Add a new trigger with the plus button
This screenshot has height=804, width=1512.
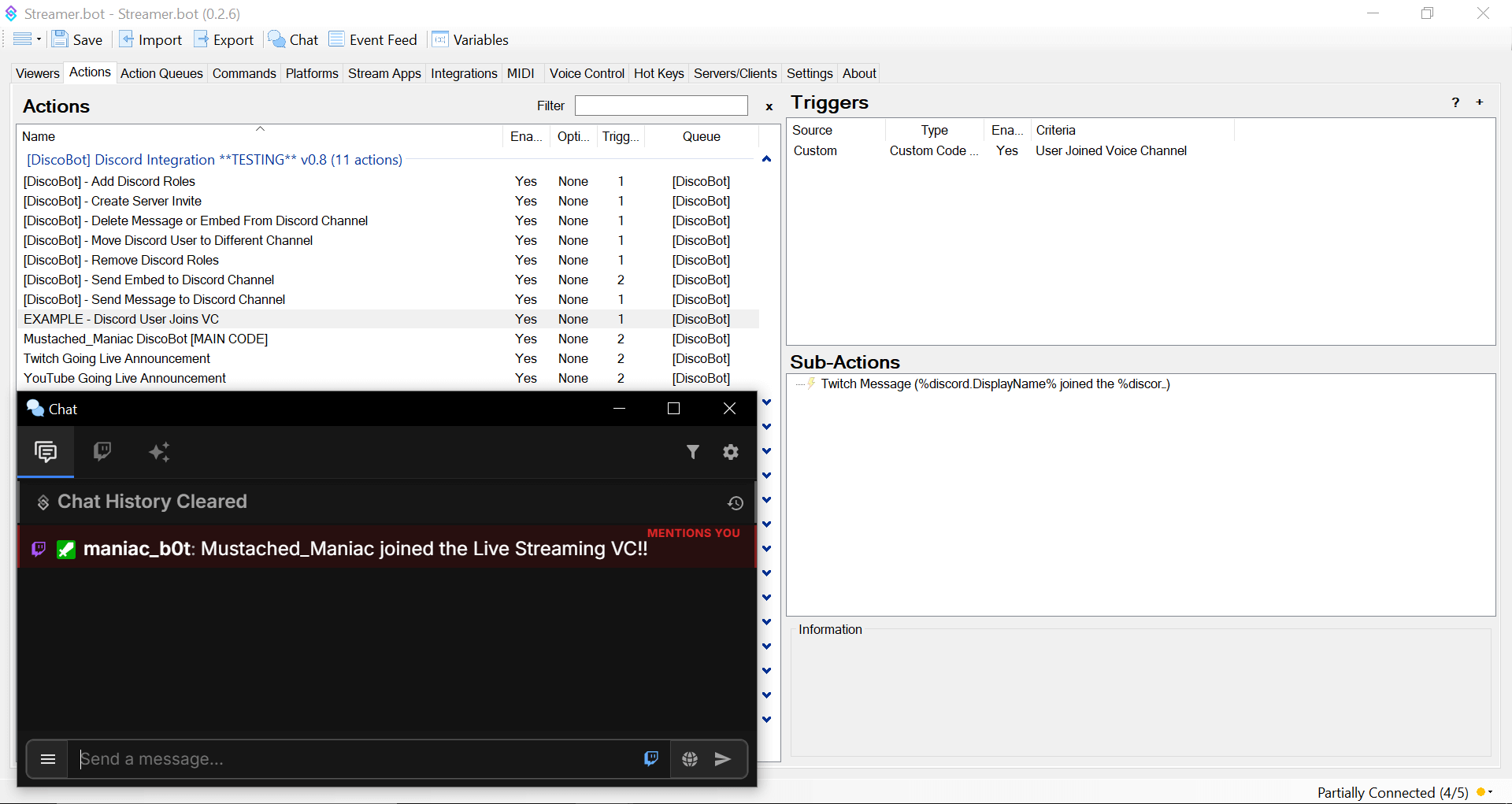1480,102
